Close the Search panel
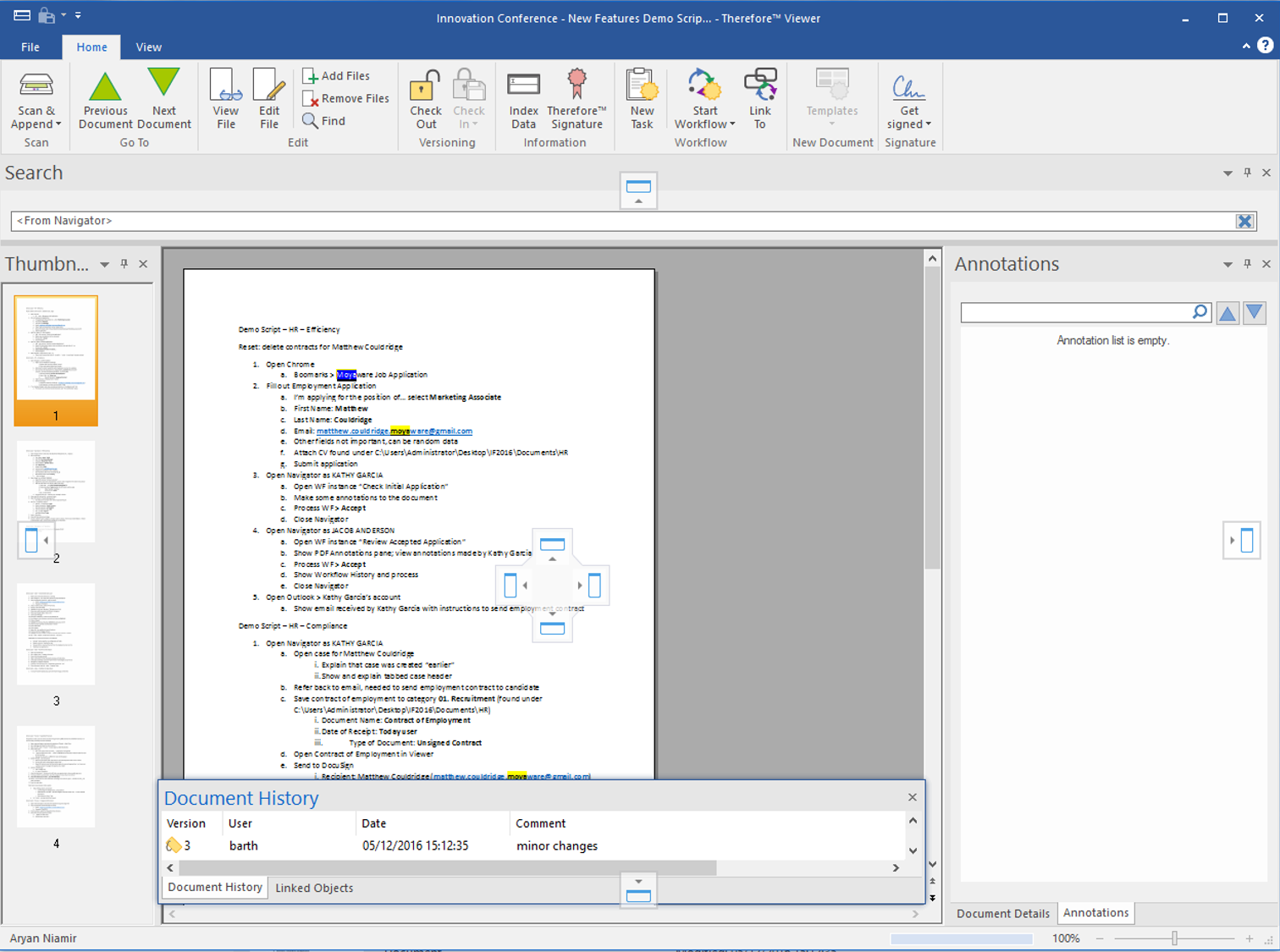 (x=1266, y=173)
